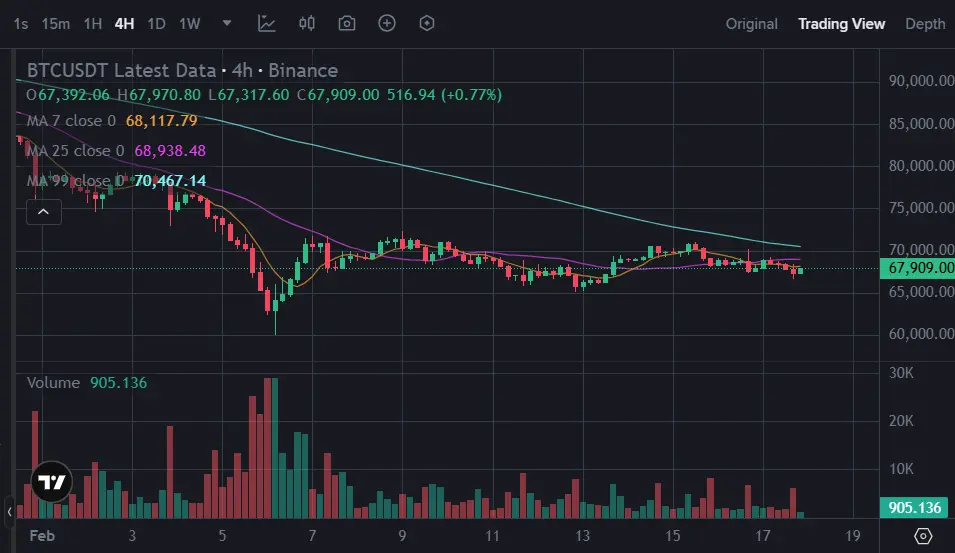Click the 9 date axis label
955x553 pixels.
click(402, 536)
